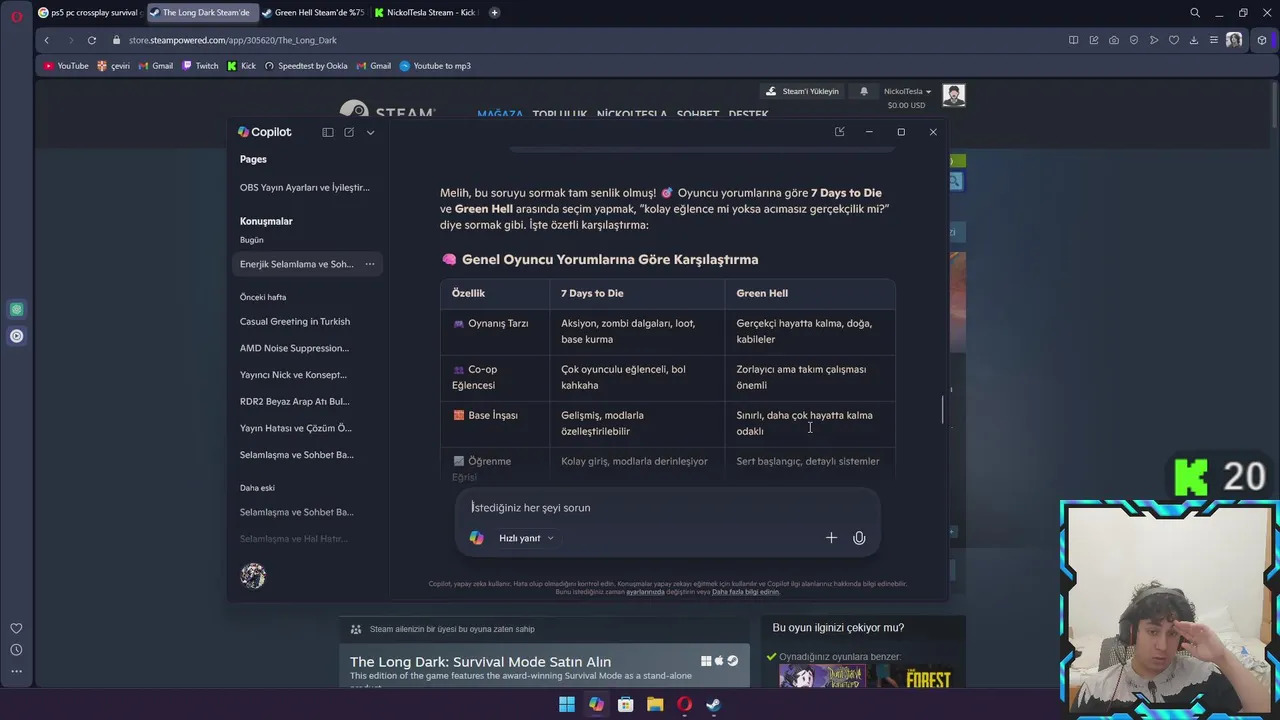Screen dimensions: 1280x720
Task: Start a new chat with Copilot compose icon
Action: coord(349,132)
